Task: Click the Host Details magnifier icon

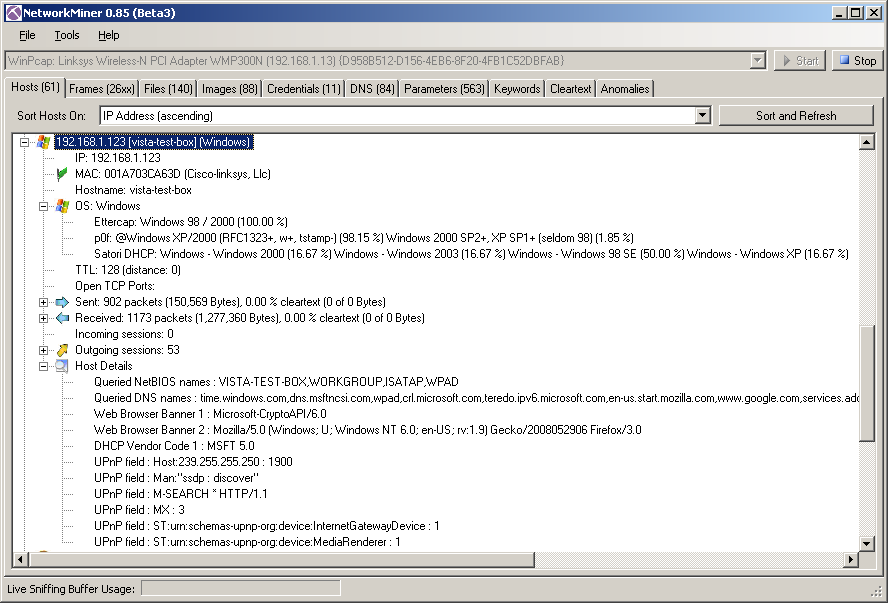Action: tap(62, 366)
